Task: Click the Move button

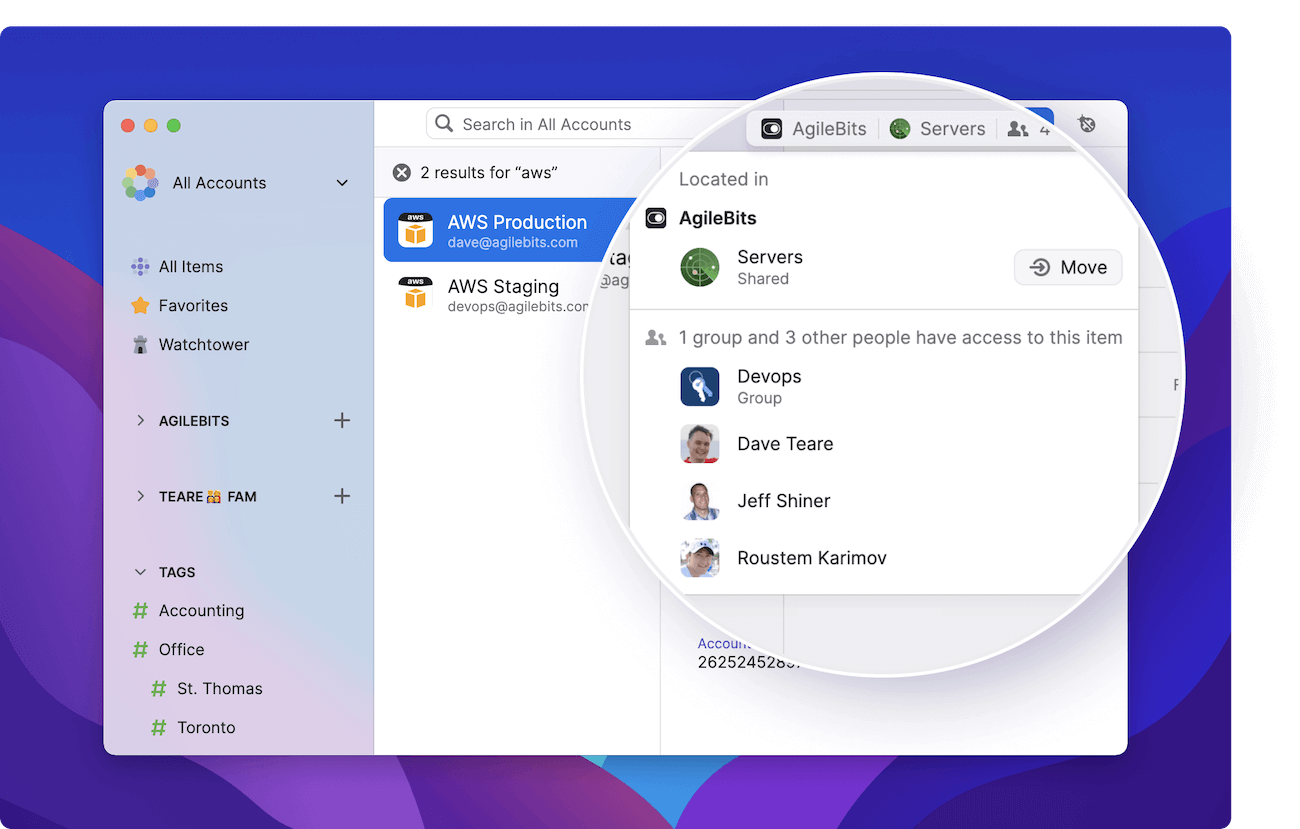Action: click(1068, 268)
